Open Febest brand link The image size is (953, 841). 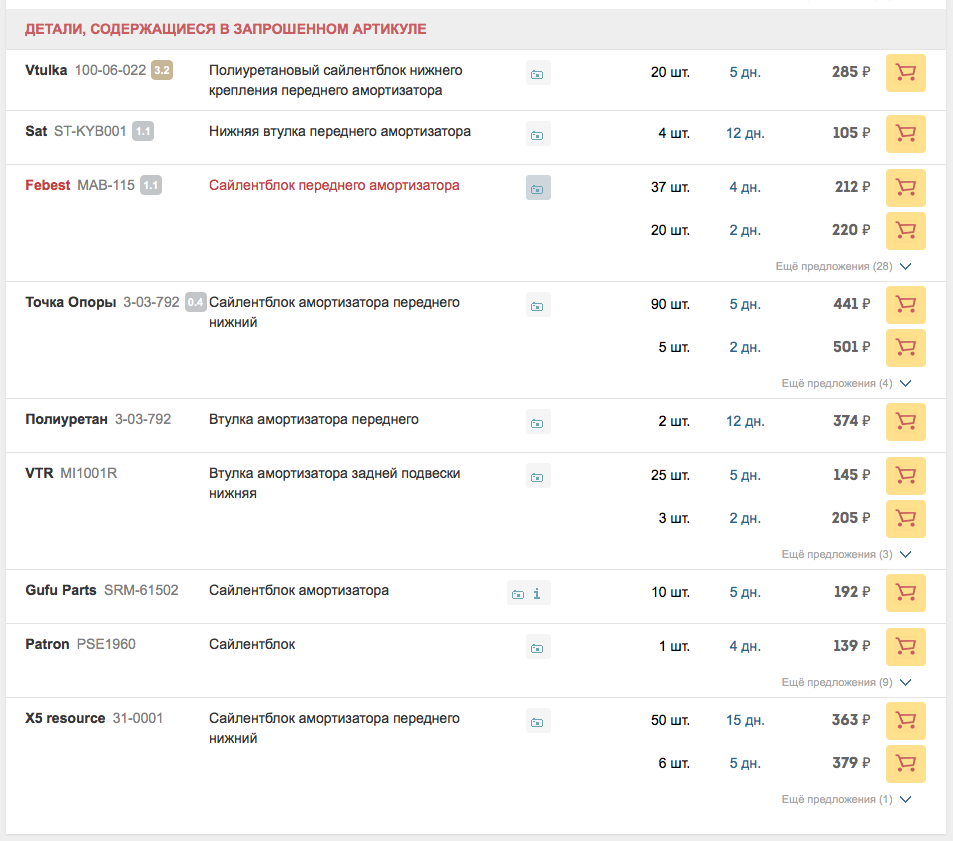[47, 185]
